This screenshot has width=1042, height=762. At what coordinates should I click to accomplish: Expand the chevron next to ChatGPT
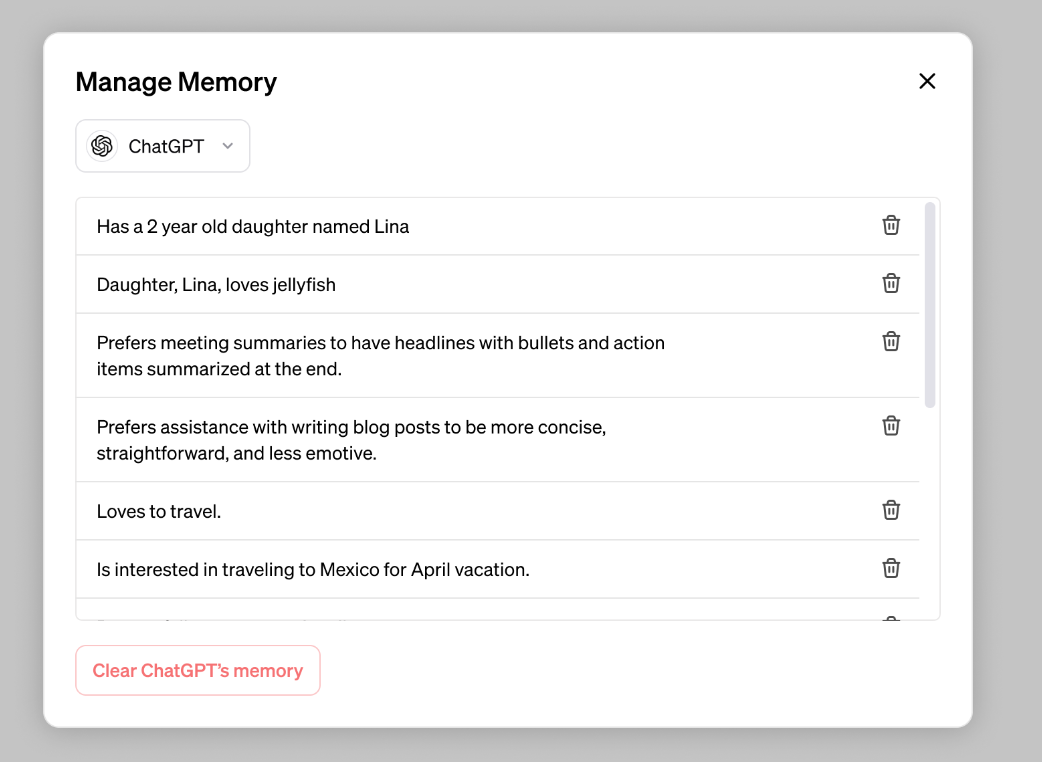point(228,146)
